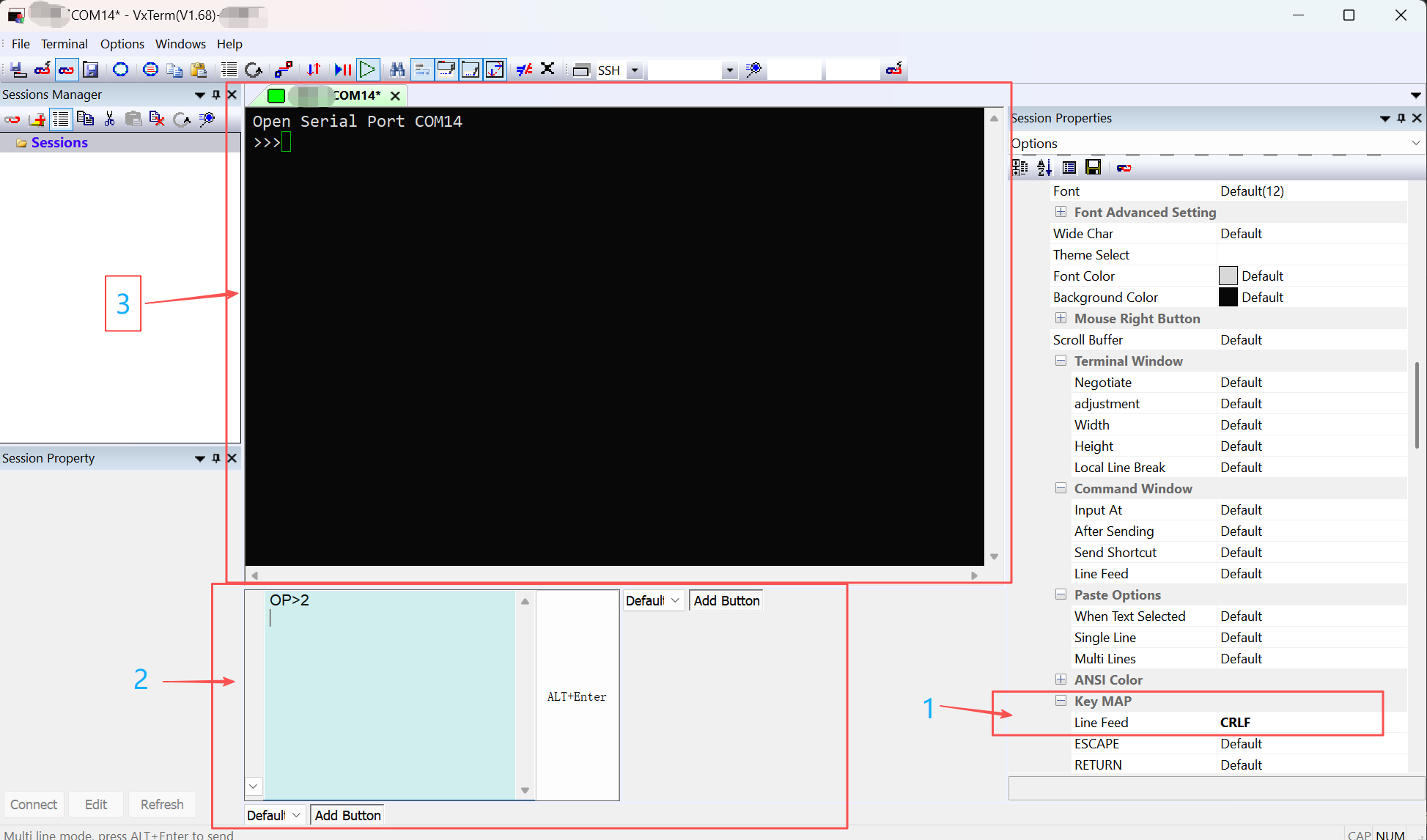Viewport: 1427px width, 840px height.
Task: Pin the Sessions Manager panel
Action: click(x=215, y=95)
